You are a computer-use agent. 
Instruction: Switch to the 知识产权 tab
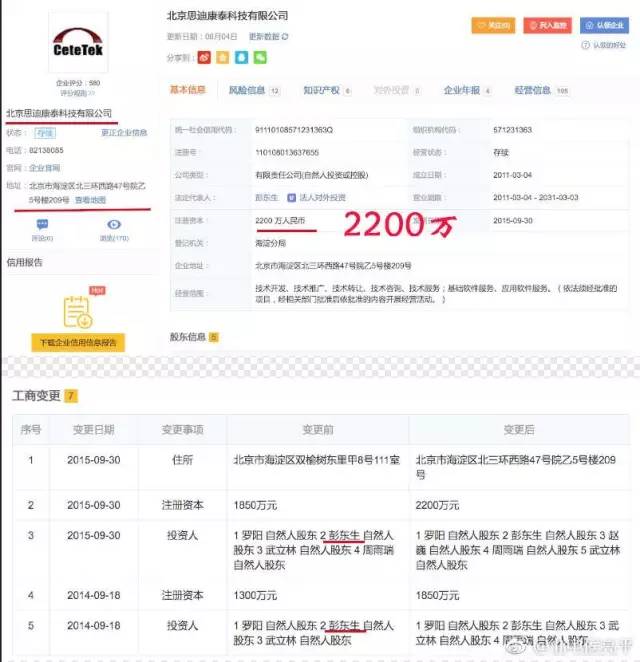pos(327,90)
